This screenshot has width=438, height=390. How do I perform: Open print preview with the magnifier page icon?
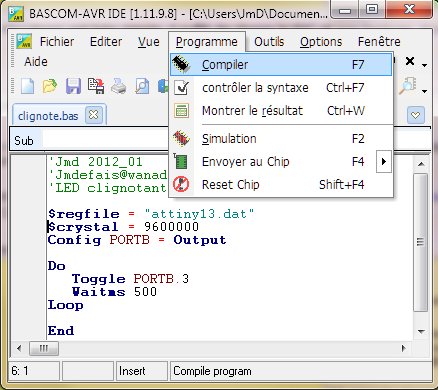(142, 86)
